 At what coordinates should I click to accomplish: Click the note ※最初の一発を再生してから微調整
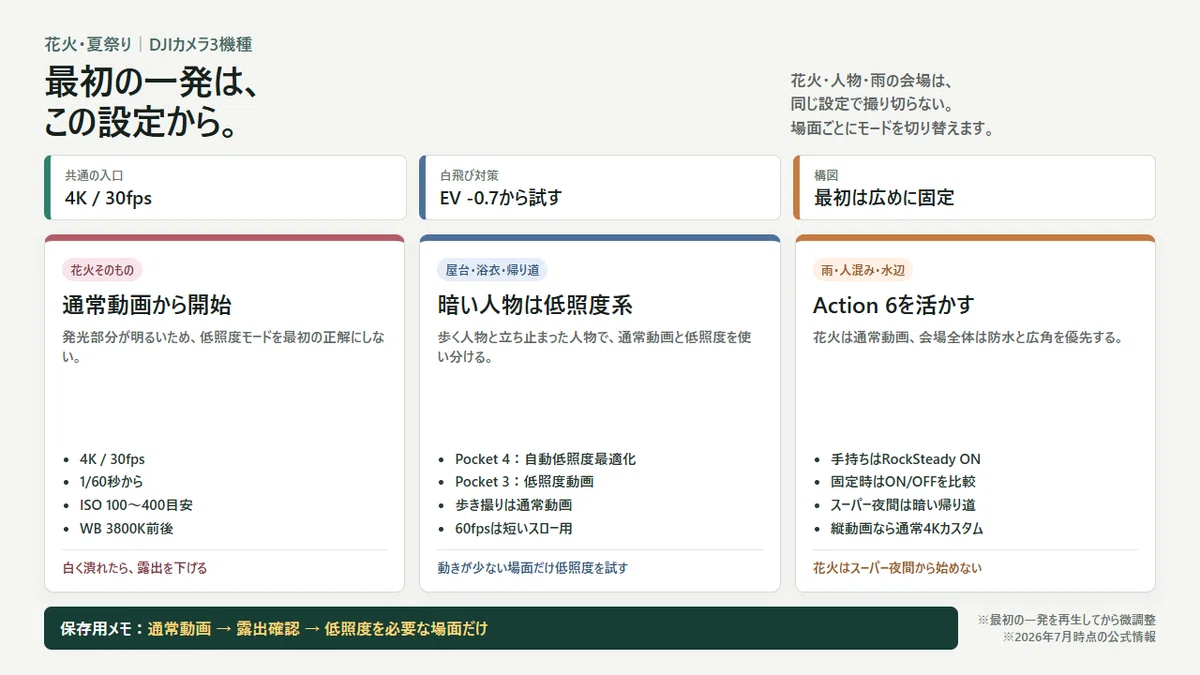(x=1066, y=620)
